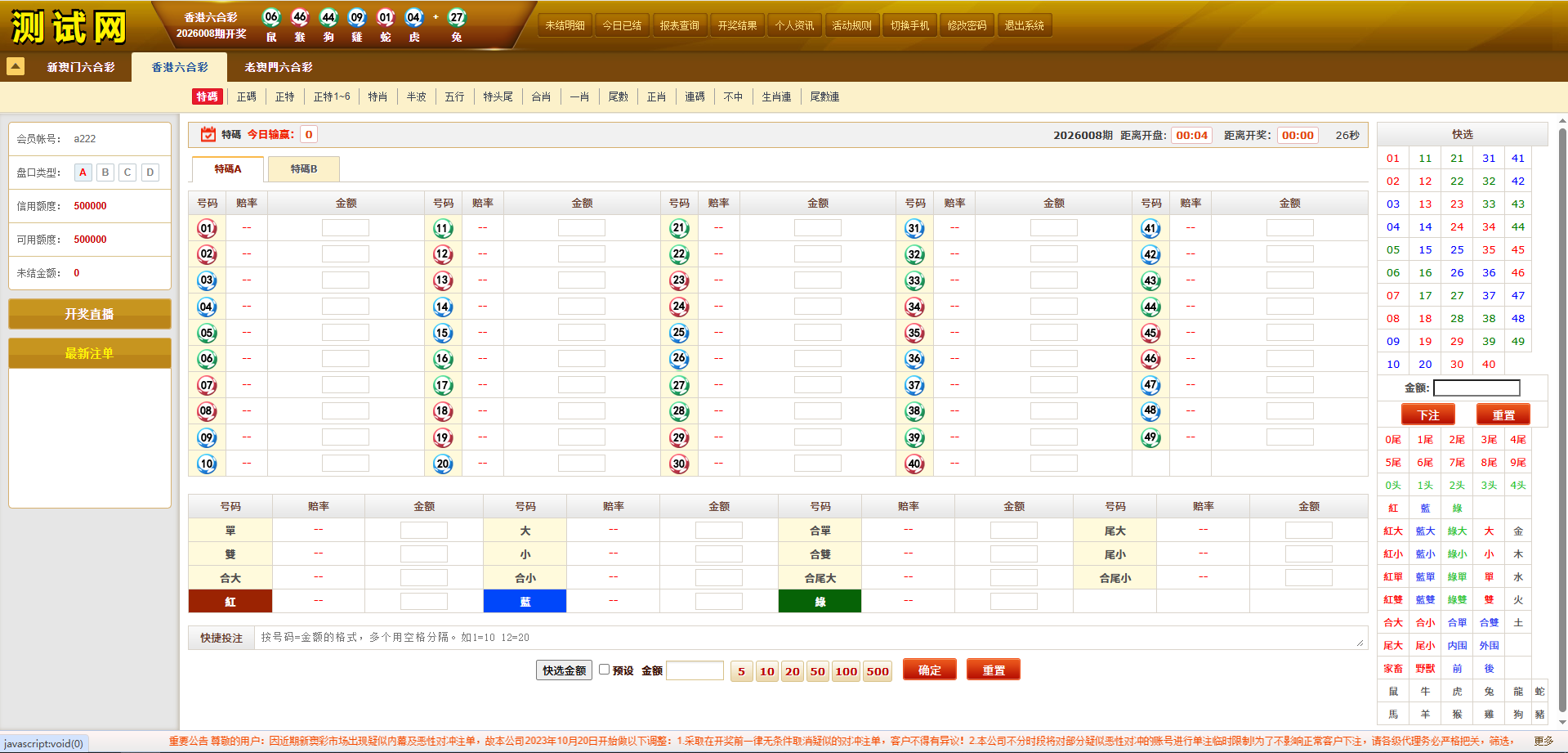Open the 开奖结果 menu
Viewport: 1568px width, 753px height.
click(x=737, y=25)
